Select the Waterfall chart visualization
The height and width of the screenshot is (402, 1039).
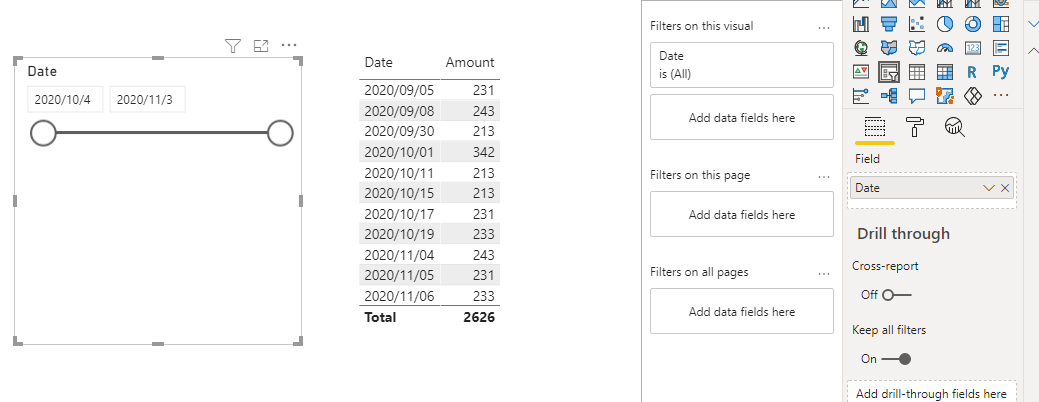coord(861,25)
